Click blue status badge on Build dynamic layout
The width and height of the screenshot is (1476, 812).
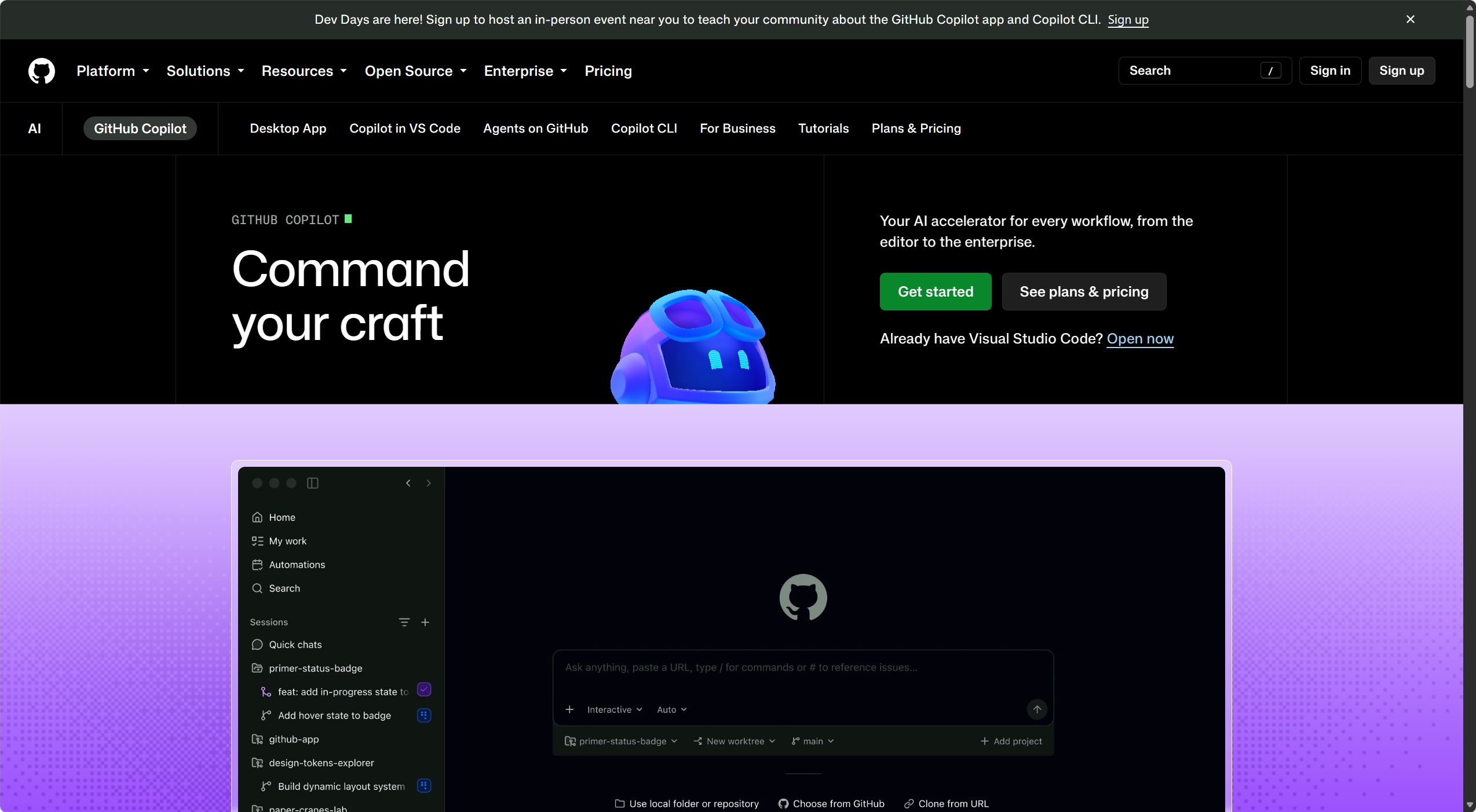424,786
